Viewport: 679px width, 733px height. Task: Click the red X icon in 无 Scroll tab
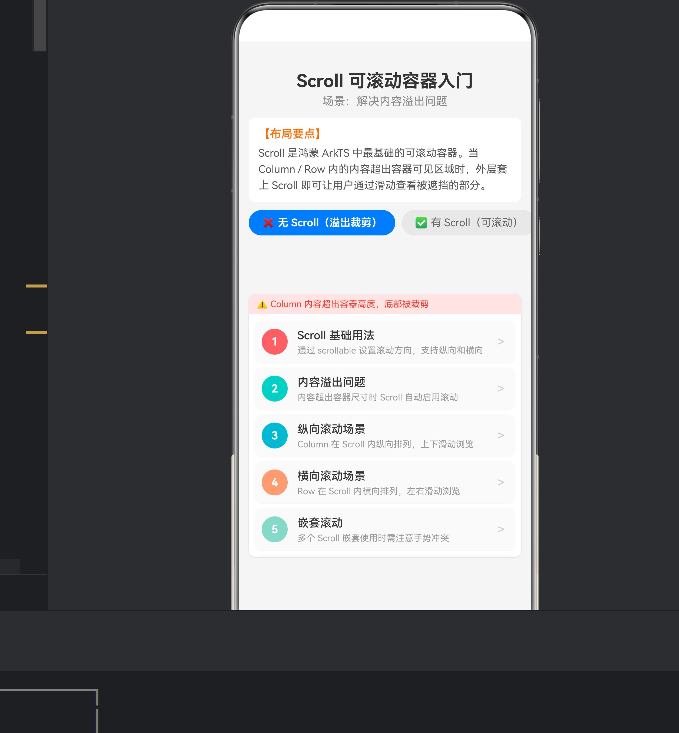tap(268, 223)
